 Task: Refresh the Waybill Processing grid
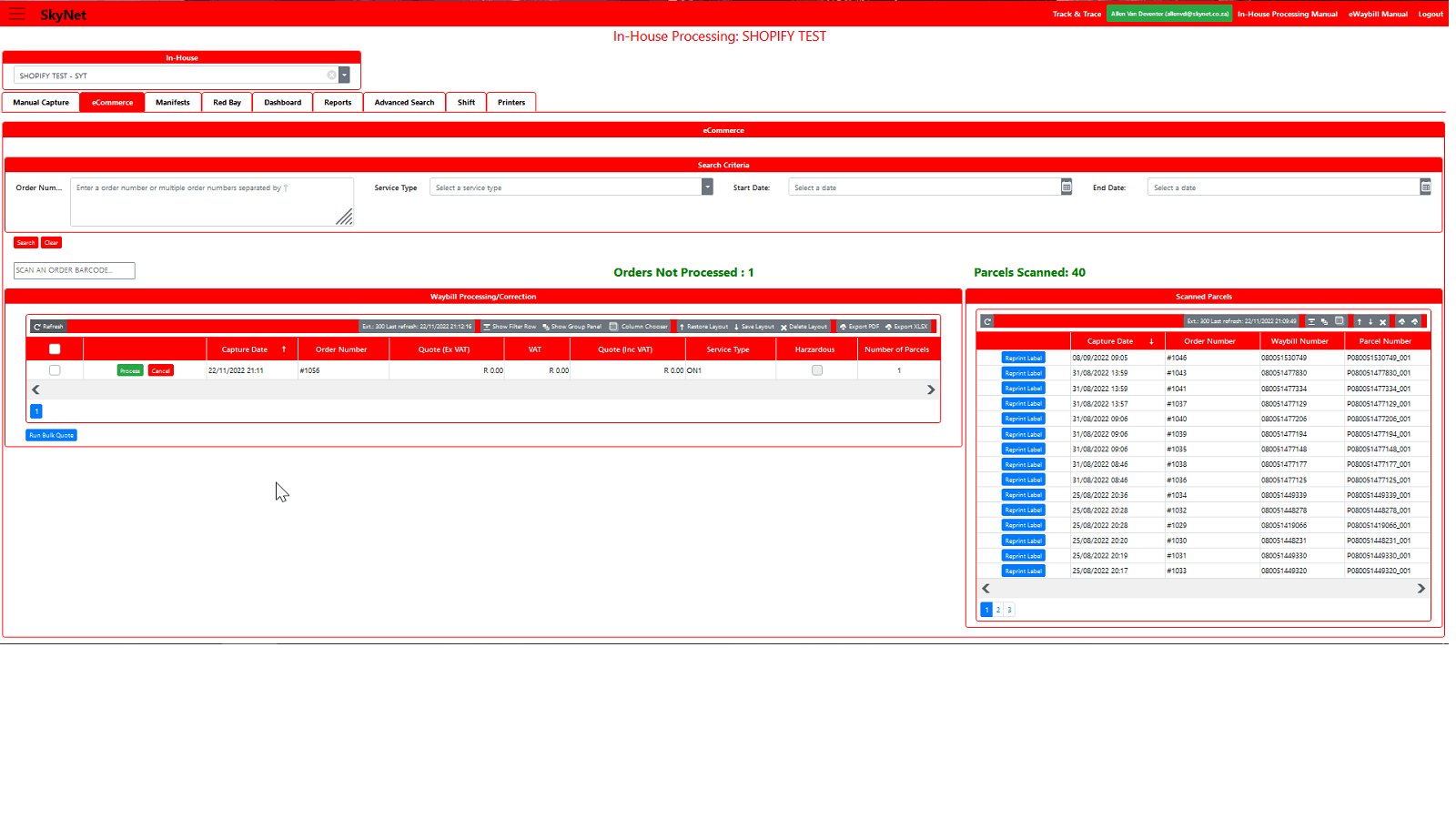point(48,326)
